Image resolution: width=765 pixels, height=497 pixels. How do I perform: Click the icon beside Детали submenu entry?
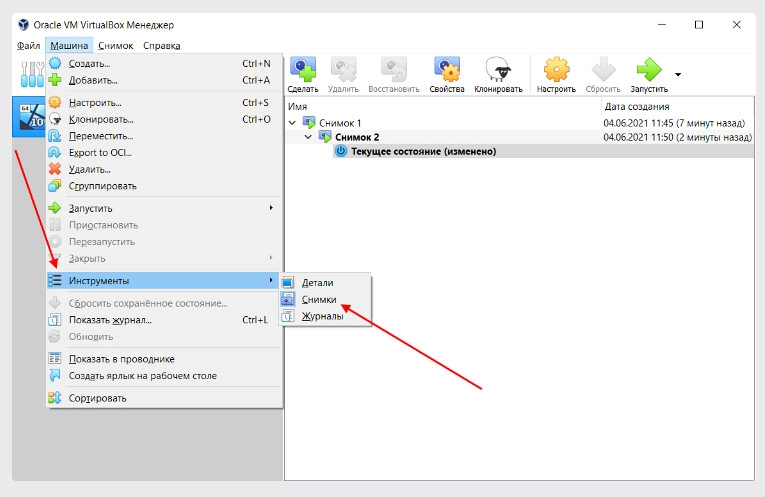coord(288,282)
